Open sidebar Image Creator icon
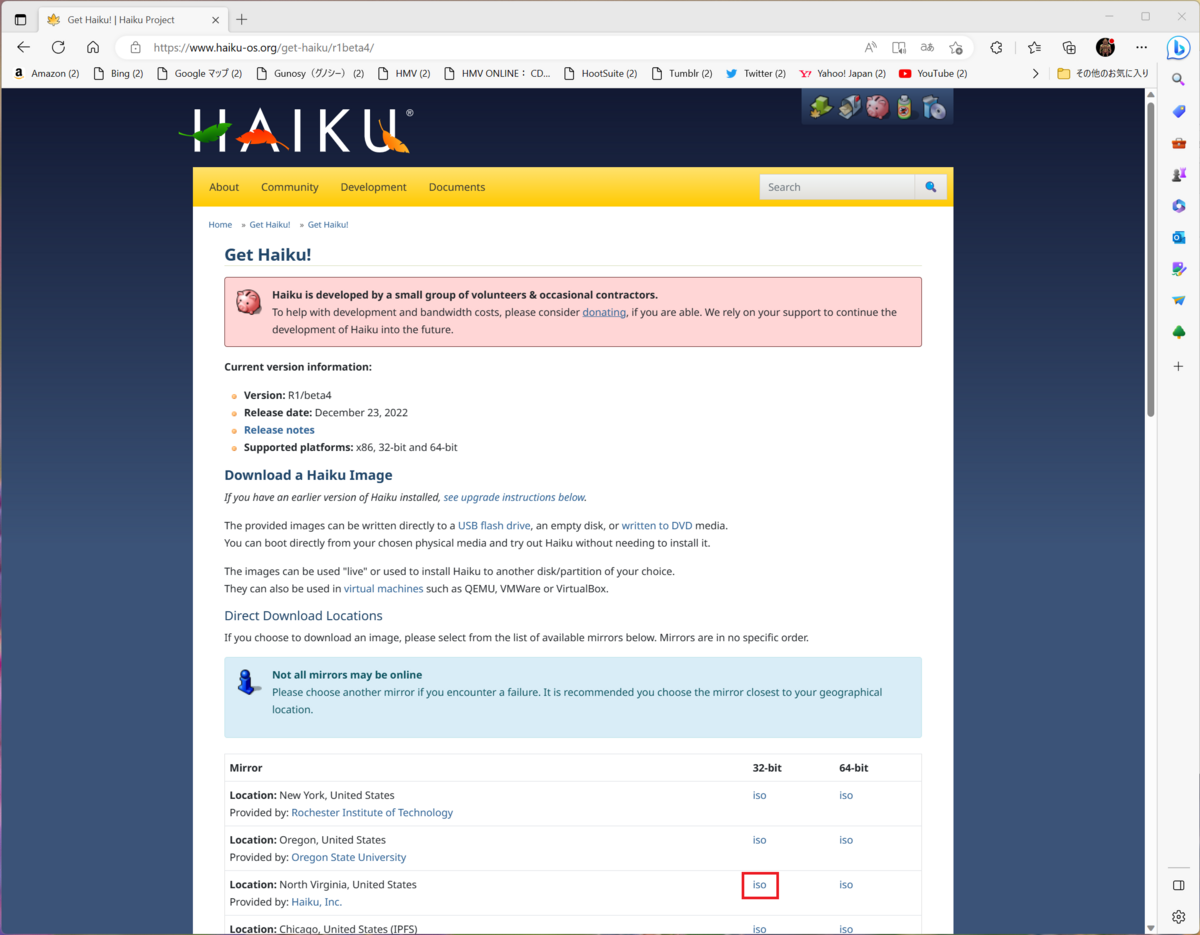Viewport: 1200px width, 935px height. (1179, 269)
